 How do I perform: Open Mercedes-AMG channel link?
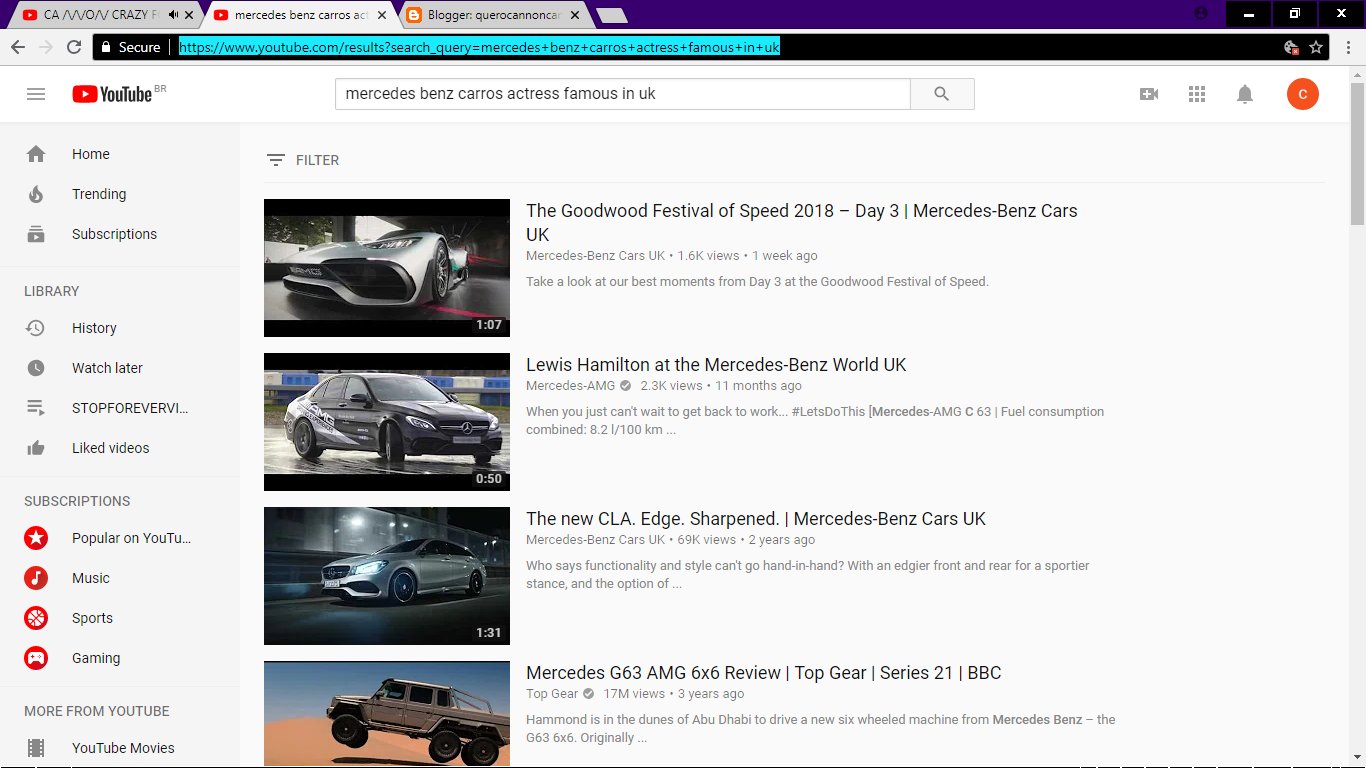click(571, 386)
